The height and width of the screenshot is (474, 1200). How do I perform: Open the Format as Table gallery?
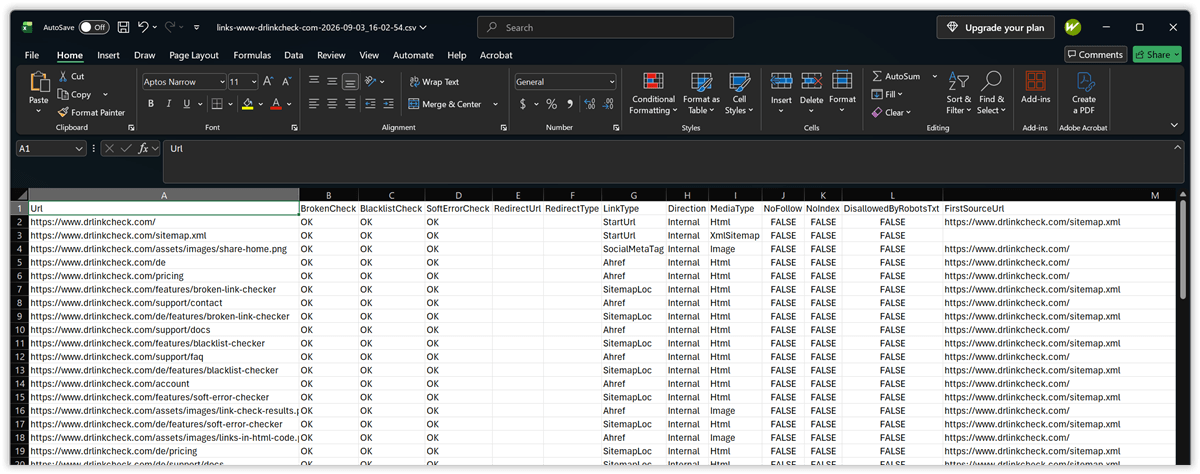(701, 93)
